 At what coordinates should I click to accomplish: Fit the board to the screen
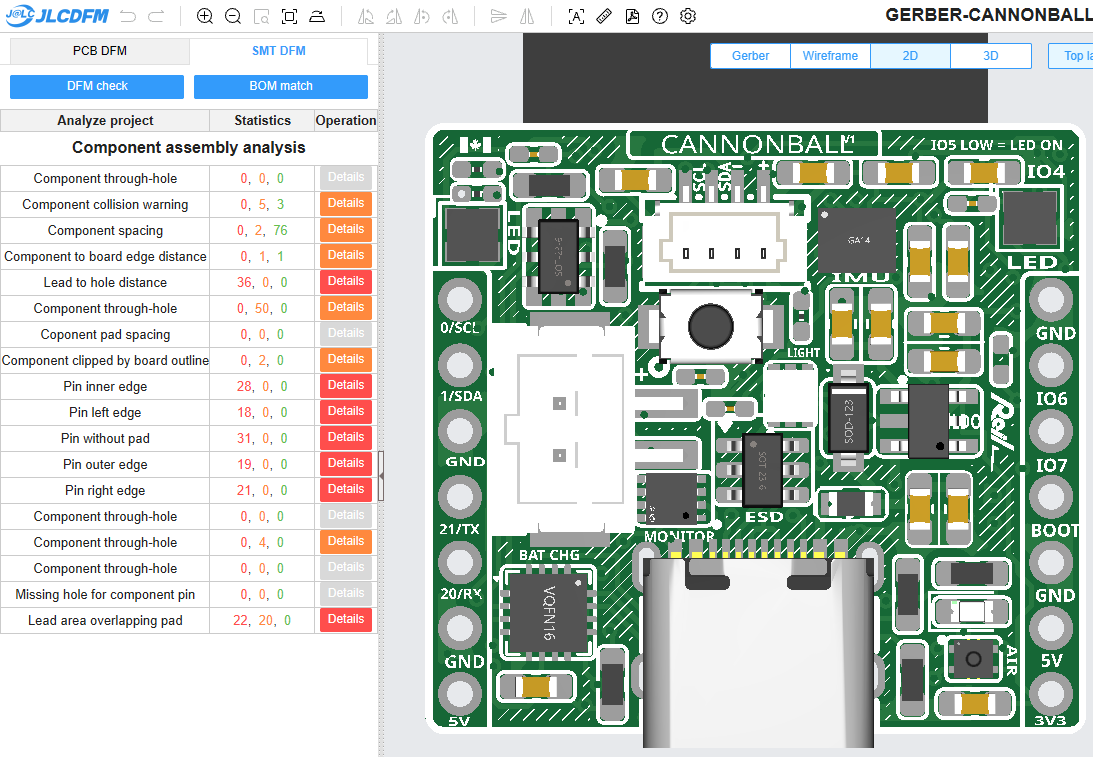click(x=289, y=16)
